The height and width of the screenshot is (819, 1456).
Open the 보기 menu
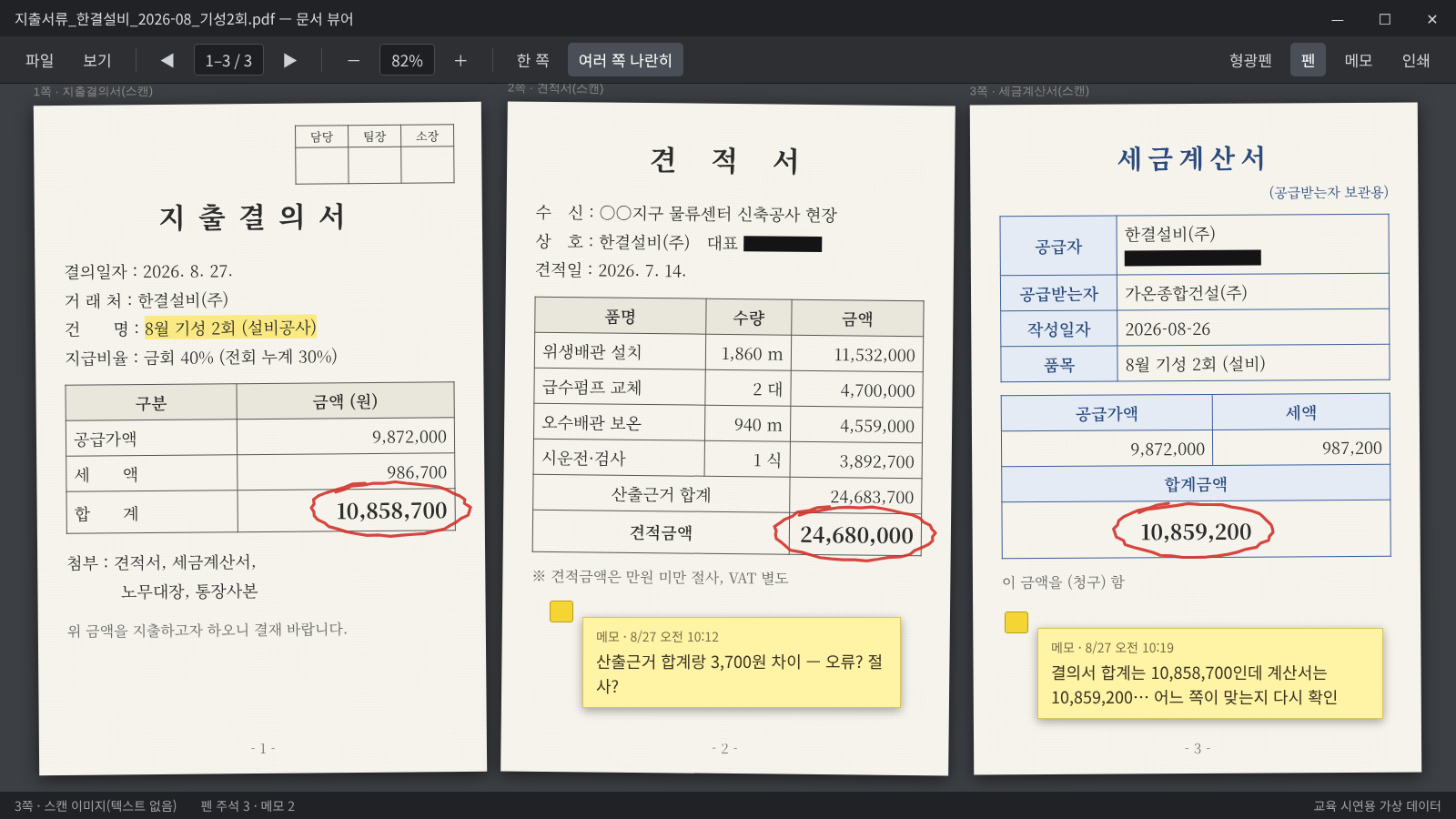(x=97, y=60)
